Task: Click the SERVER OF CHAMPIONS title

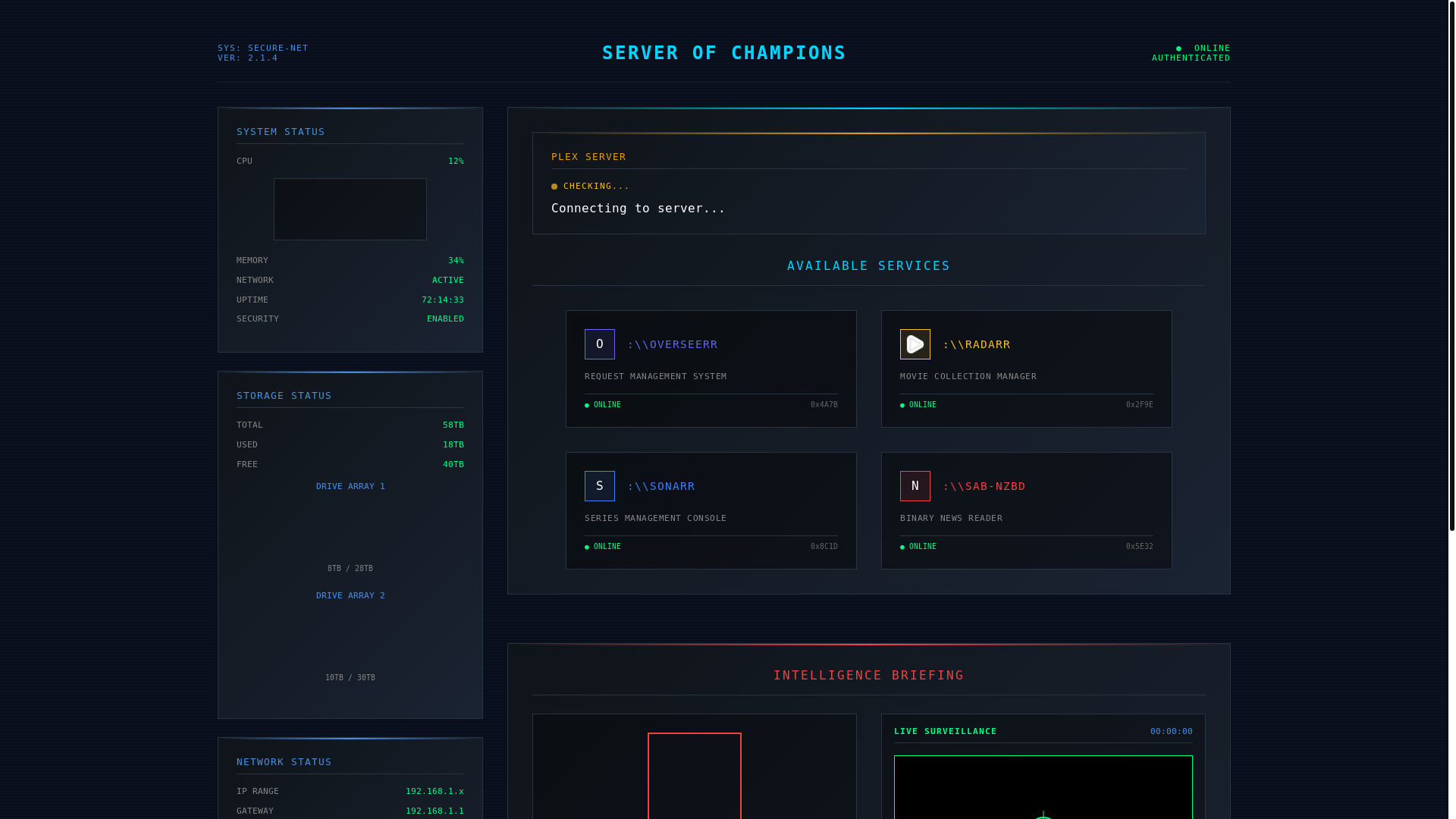Action: (x=723, y=53)
